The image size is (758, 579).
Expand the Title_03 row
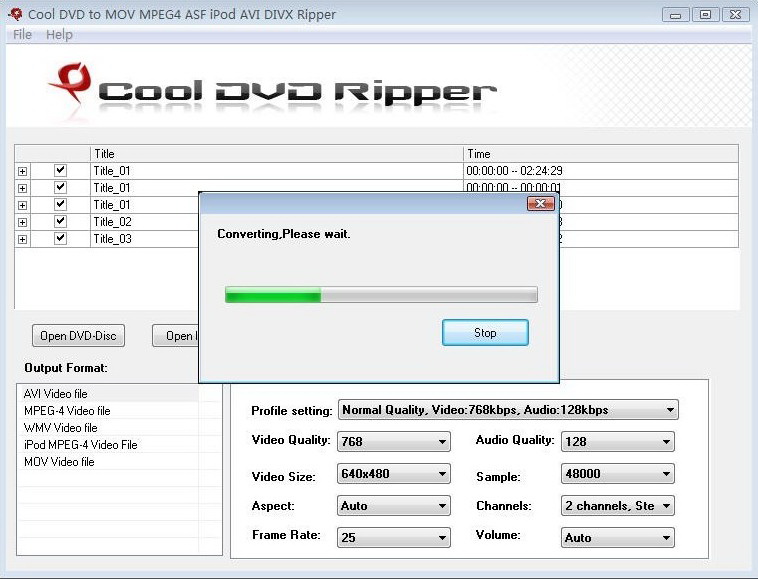click(x=22, y=239)
